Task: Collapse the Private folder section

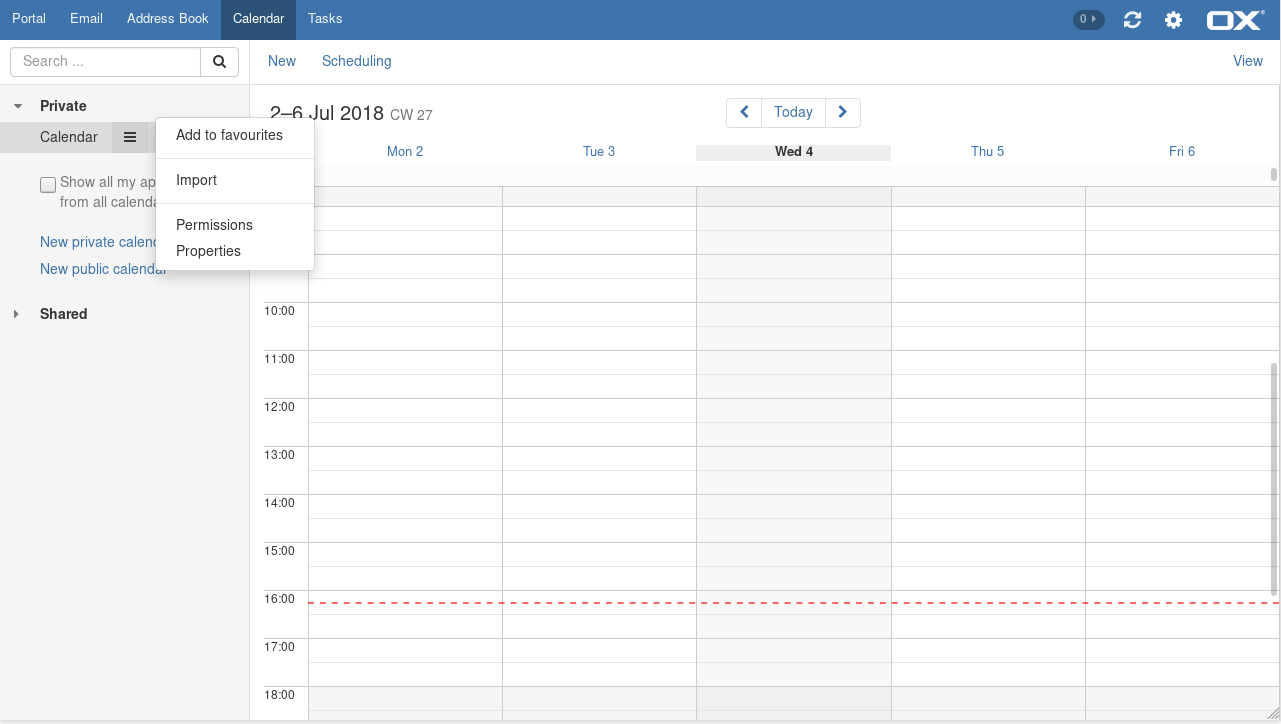Action: click(18, 106)
